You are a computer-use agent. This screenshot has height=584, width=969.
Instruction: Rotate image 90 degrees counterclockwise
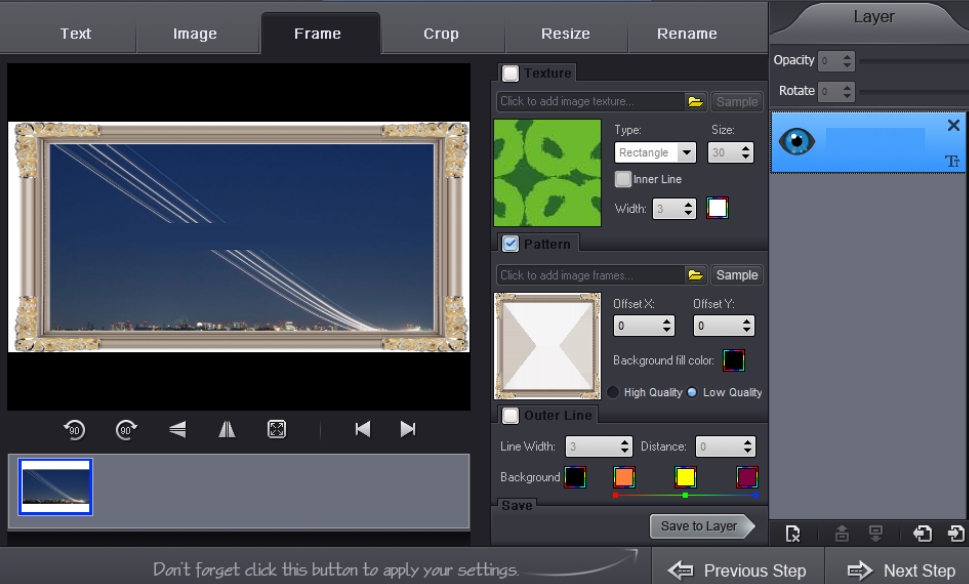74,429
